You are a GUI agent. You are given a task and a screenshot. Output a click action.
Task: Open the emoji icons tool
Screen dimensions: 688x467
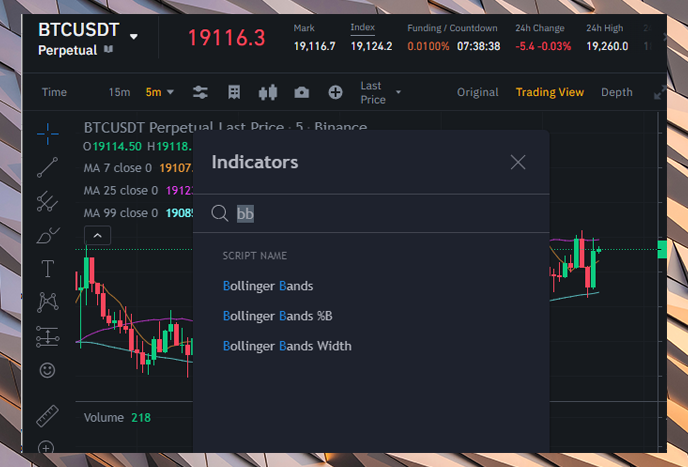47,370
